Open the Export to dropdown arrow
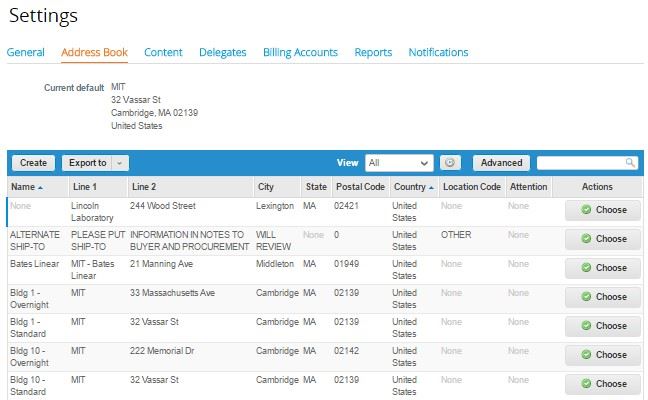Image resolution: width=648 pixels, height=400 pixels. 120,163
